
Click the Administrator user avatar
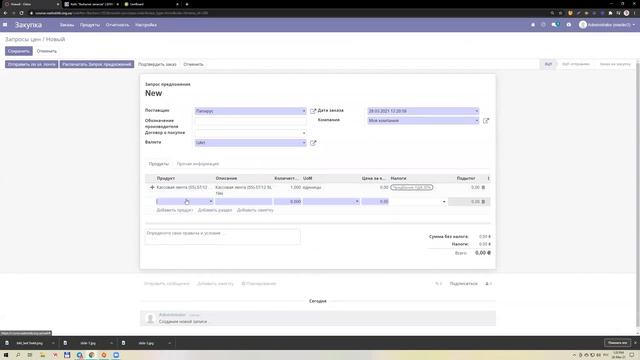(583, 25)
